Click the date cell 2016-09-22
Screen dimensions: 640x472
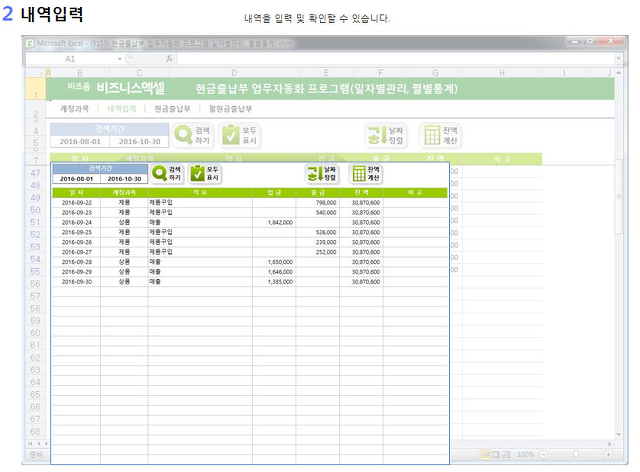click(77, 203)
